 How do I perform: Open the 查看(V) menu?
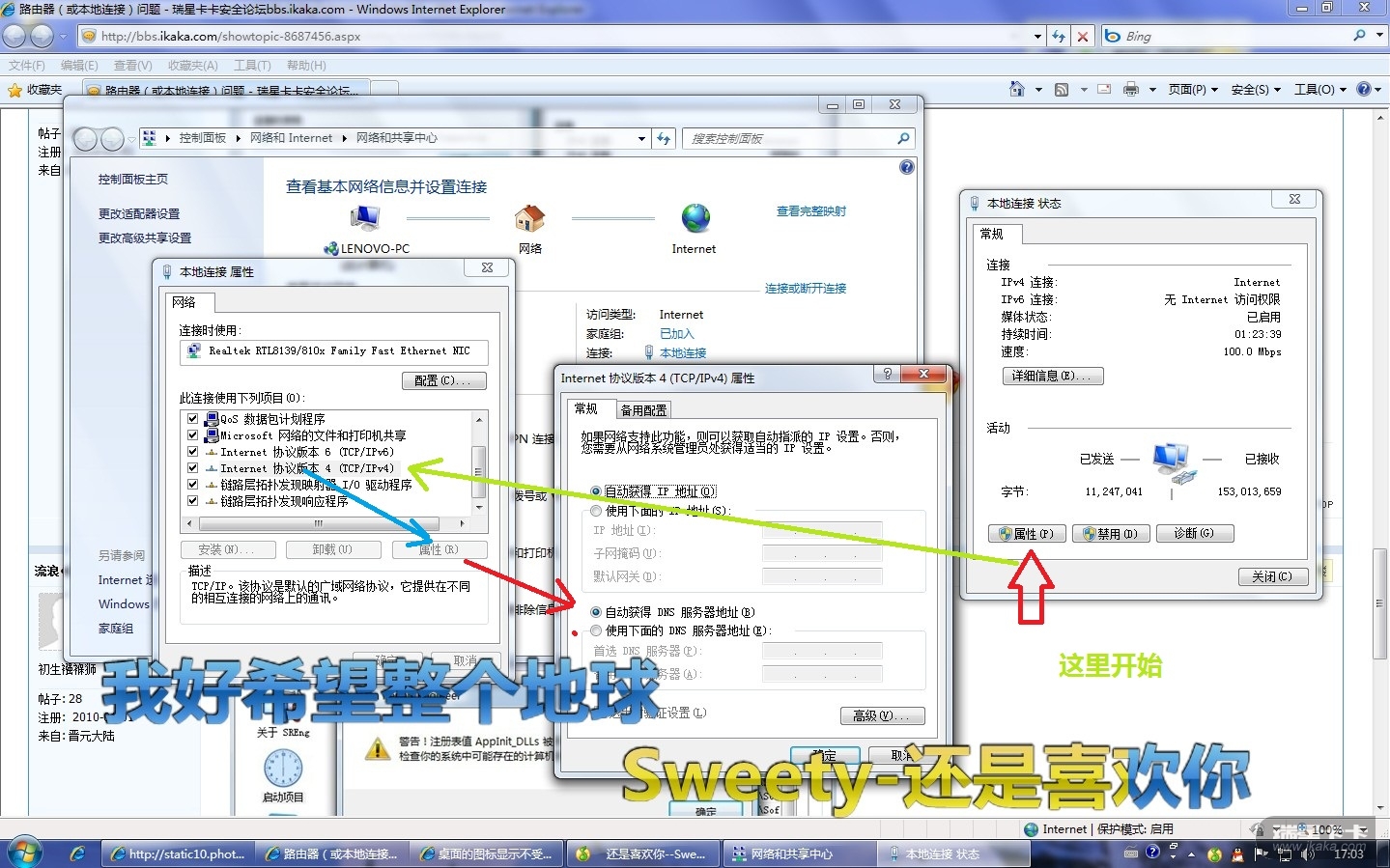pos(133,66)
